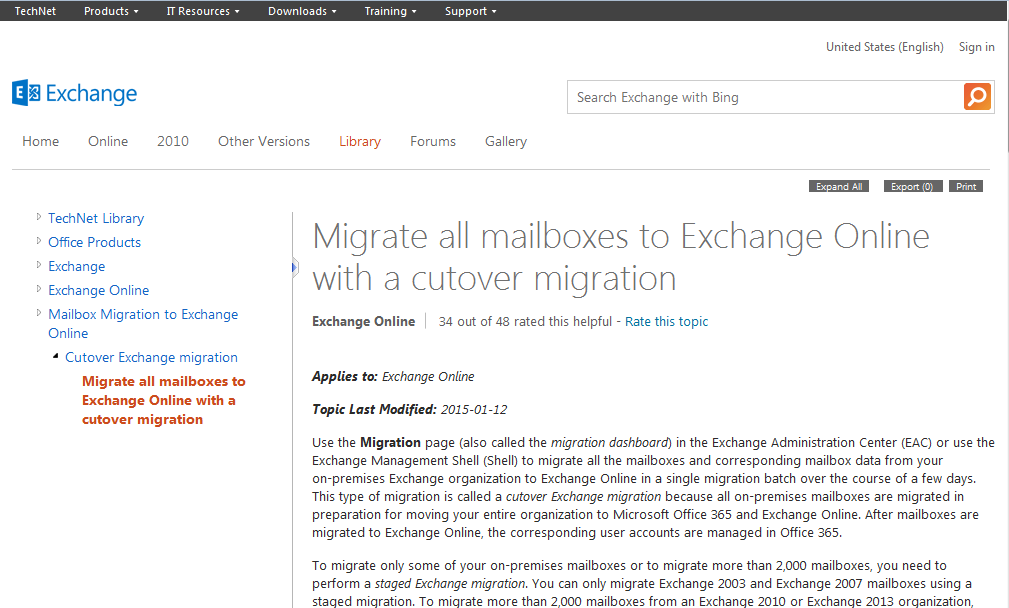1009x608 pixels.
Task: Open the Exchange Online tree link
Action: click(98, 290)
